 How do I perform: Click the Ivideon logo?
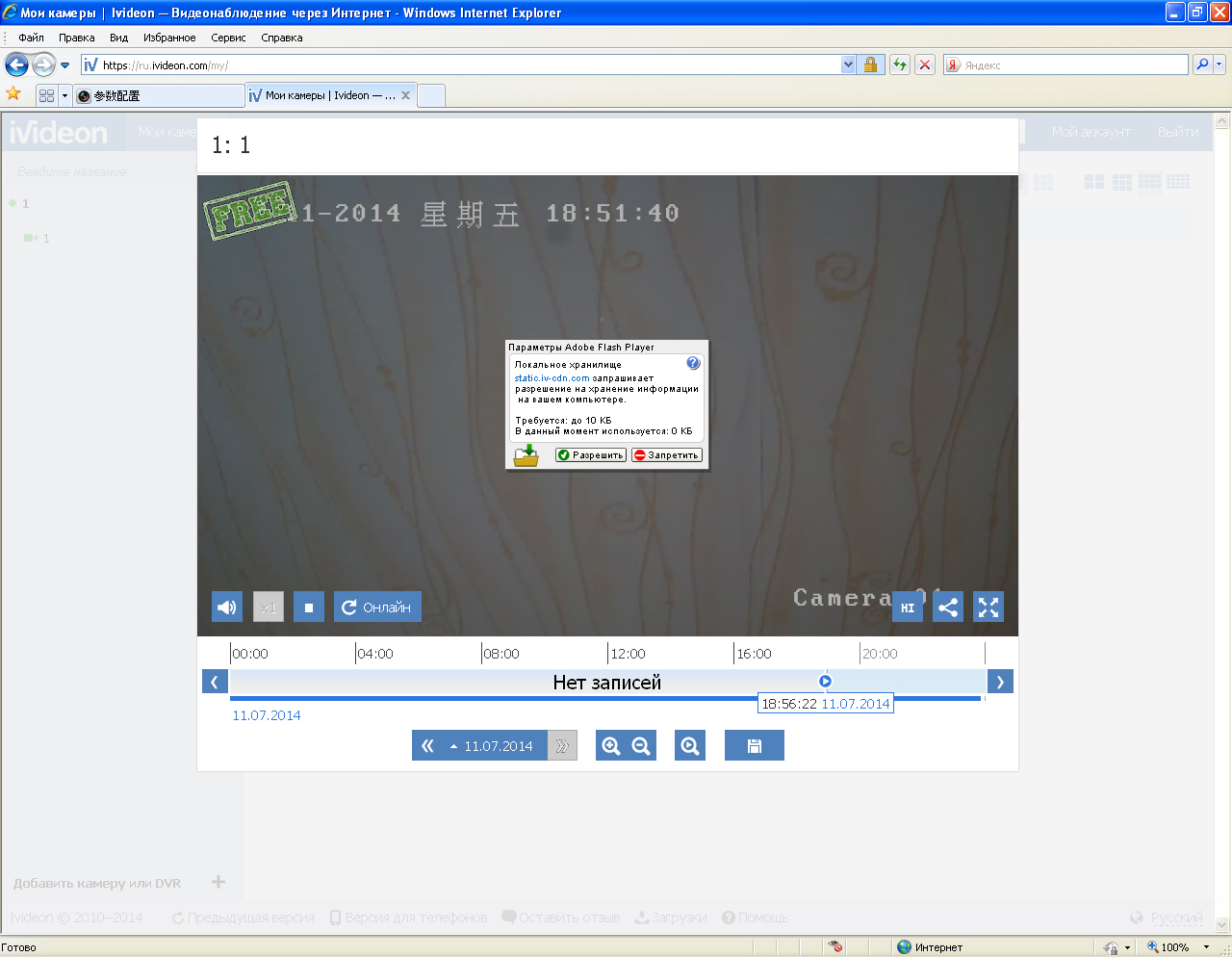[x=58, y=132]
